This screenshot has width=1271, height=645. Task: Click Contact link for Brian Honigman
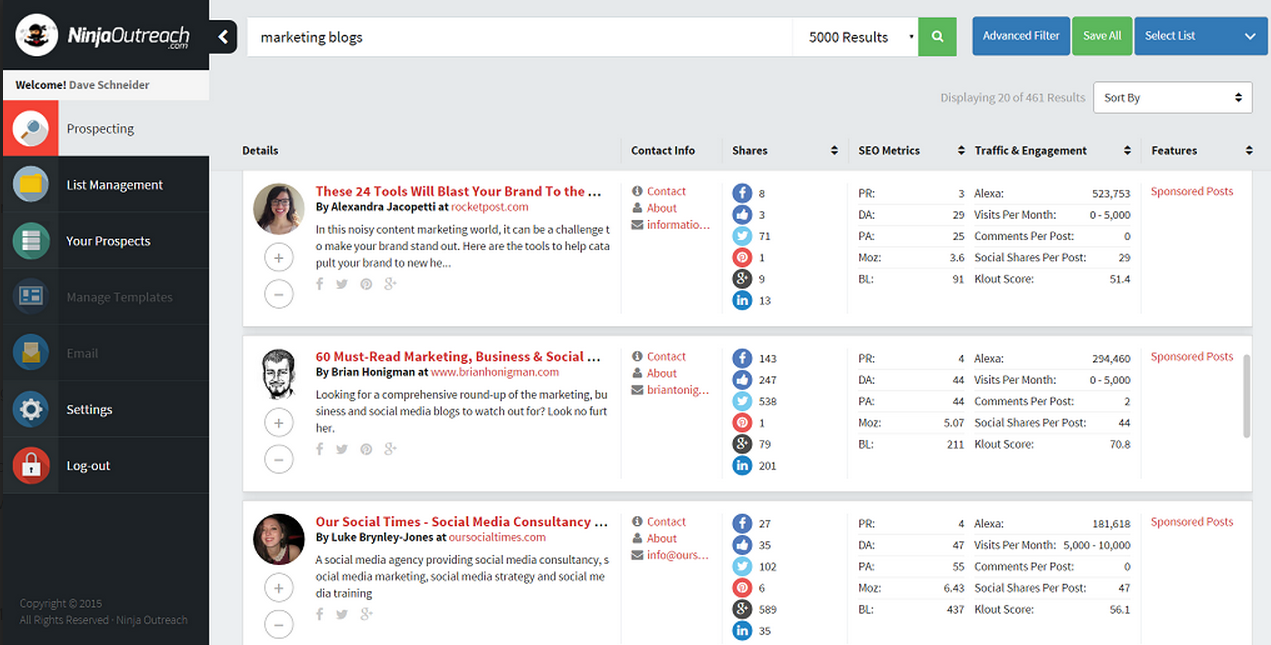(666, 356)
